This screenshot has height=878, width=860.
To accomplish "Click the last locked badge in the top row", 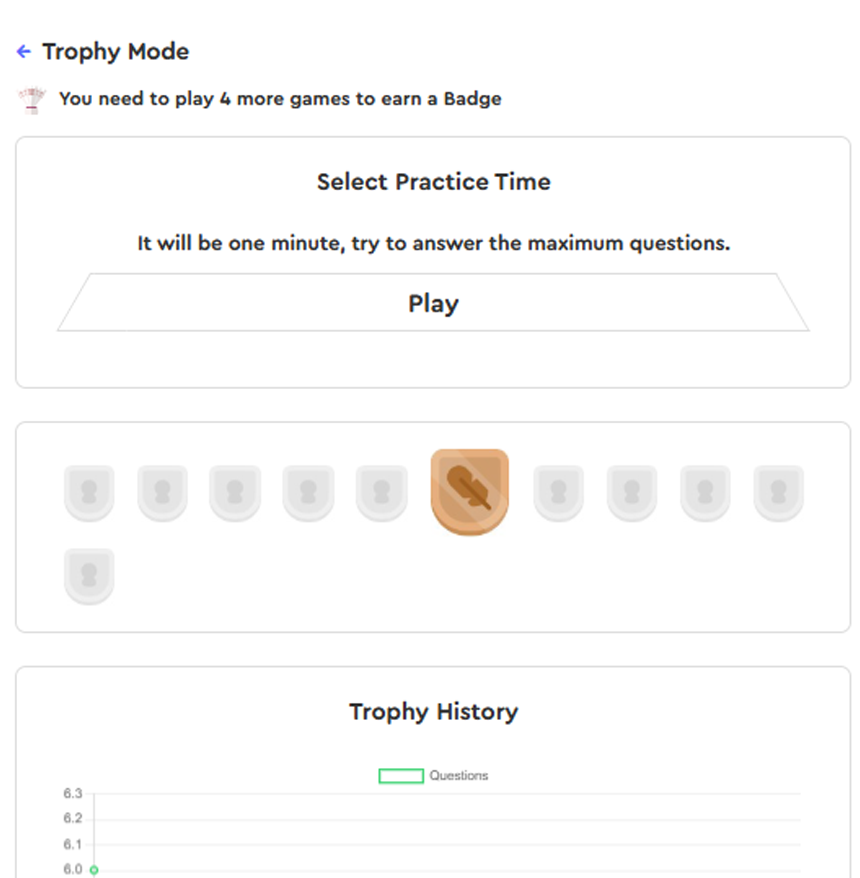I will click(778, 493).
